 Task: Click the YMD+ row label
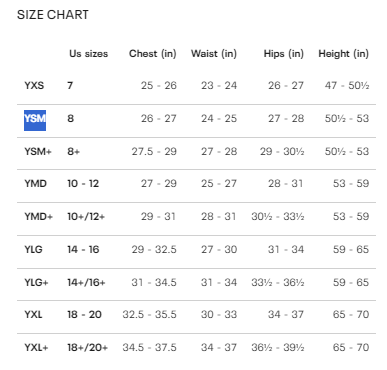pyautogui.click(x=38, y=217)
